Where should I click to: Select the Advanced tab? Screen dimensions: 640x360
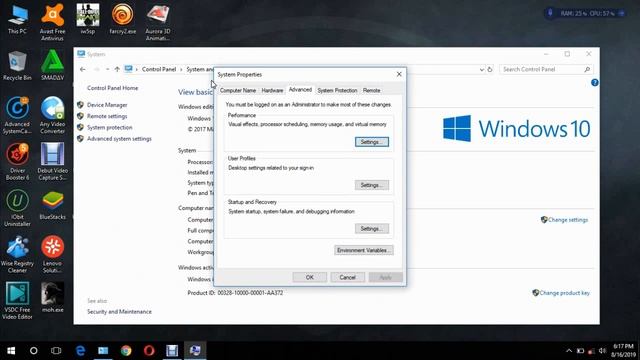coord(300,90)
